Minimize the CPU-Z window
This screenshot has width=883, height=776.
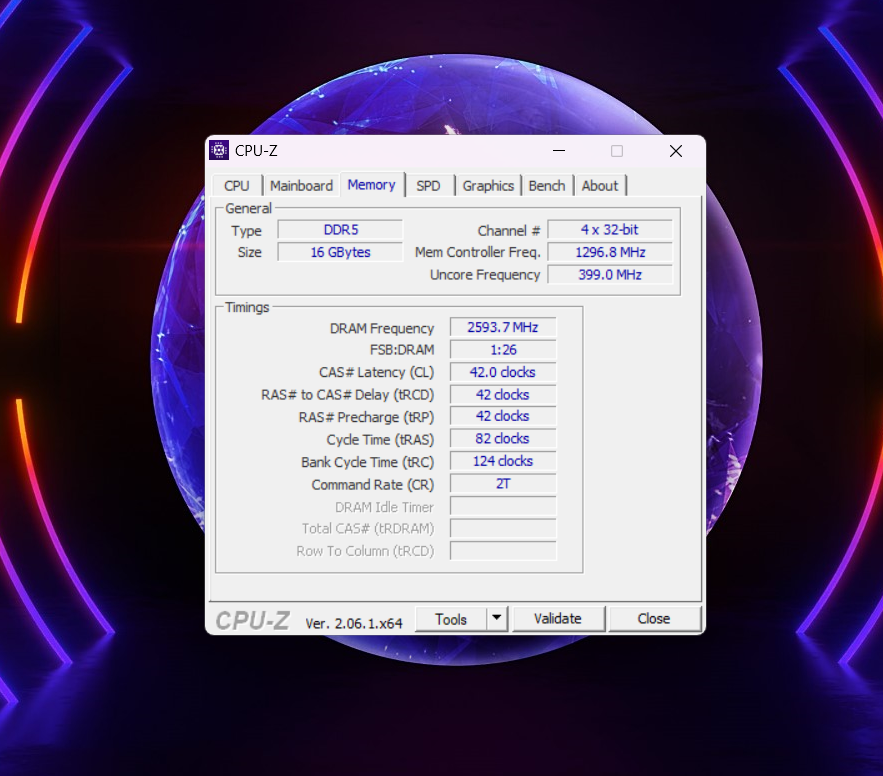559,151
